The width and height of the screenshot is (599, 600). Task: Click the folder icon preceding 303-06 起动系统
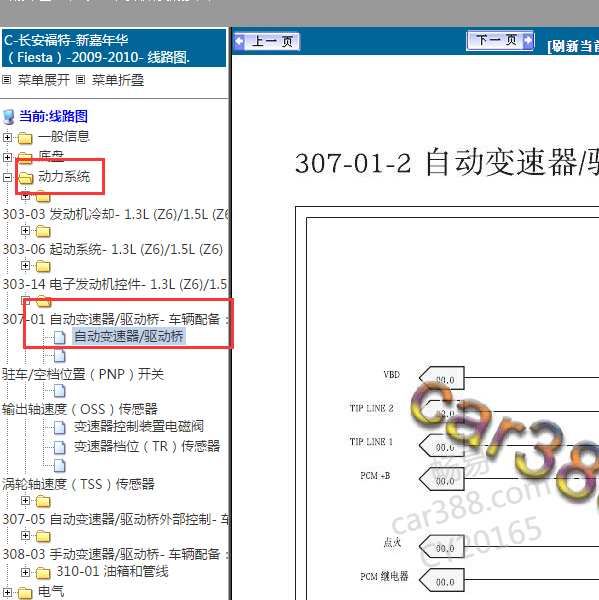click(x=43, y=231)
